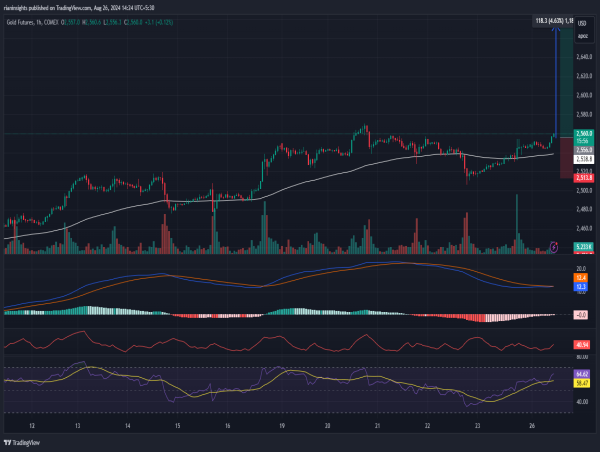Click date label 26 on time axis
The width and height of the screenshot is (600, 452).
[x=532, y=426]
